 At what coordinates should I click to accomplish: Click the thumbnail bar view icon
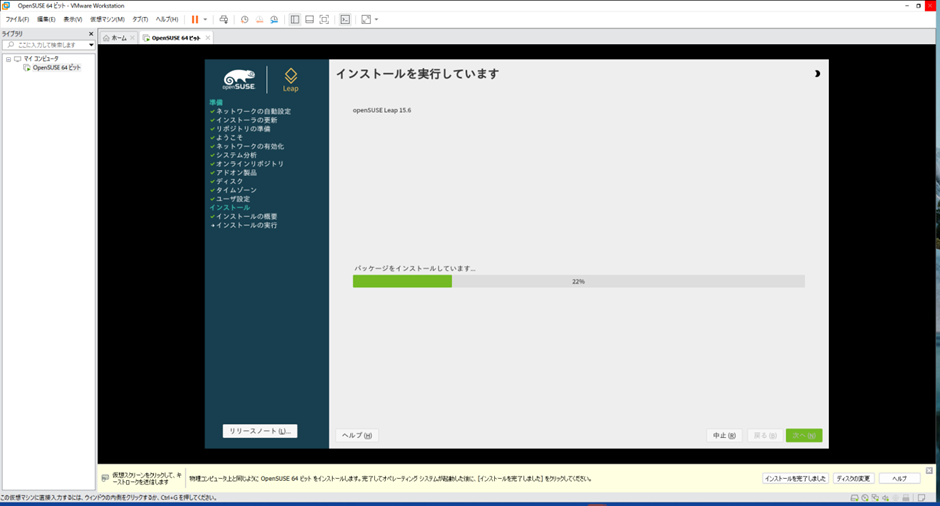tap(309, 19)
